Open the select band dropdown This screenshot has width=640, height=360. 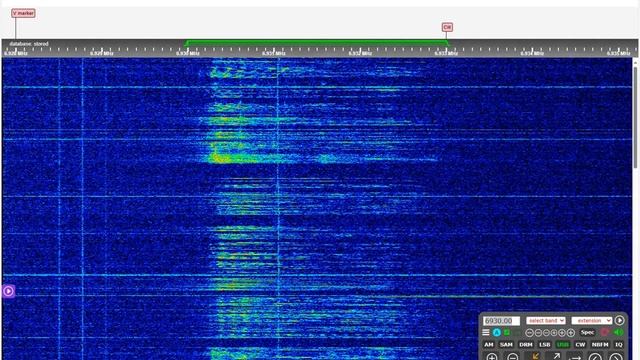coord(546,320)
